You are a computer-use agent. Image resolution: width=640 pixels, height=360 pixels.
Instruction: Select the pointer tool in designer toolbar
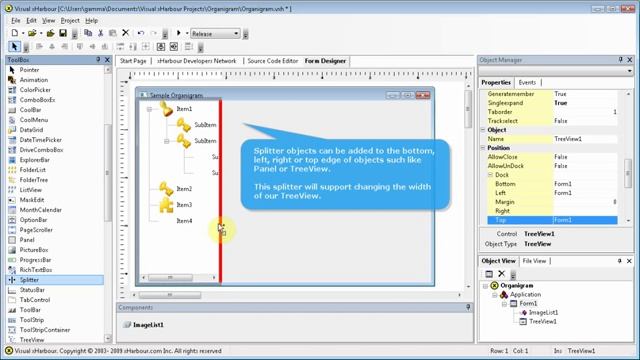(14, 47)
